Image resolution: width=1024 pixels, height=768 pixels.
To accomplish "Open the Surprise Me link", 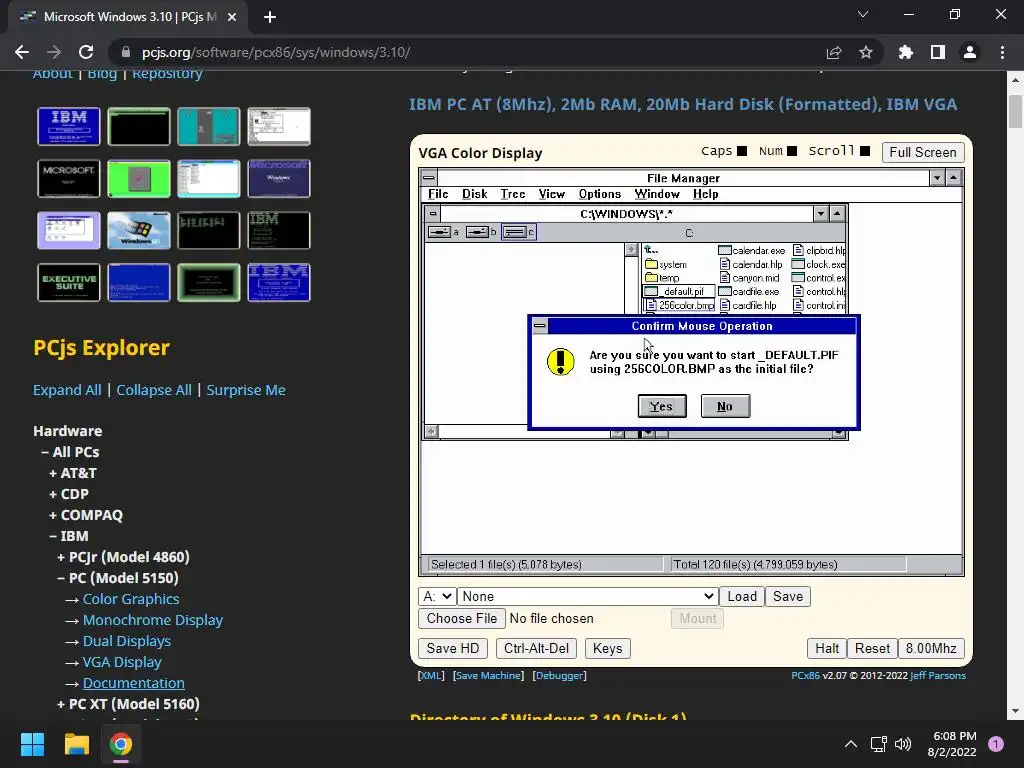I will coord(246,390).
